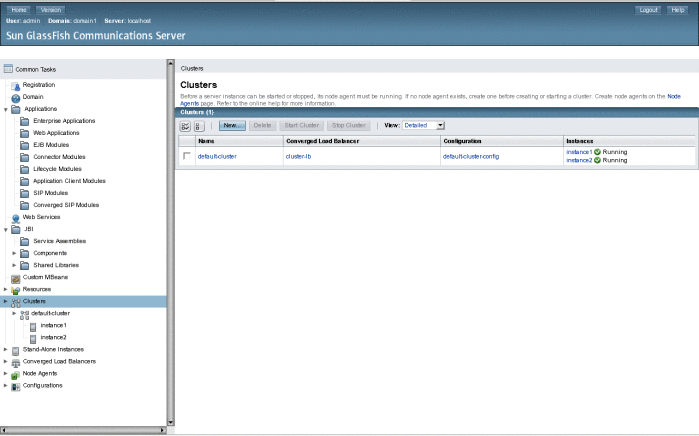Expand the Configurations tree node
Viewport: 699px width, 436px height.
(x=6, y=386)
